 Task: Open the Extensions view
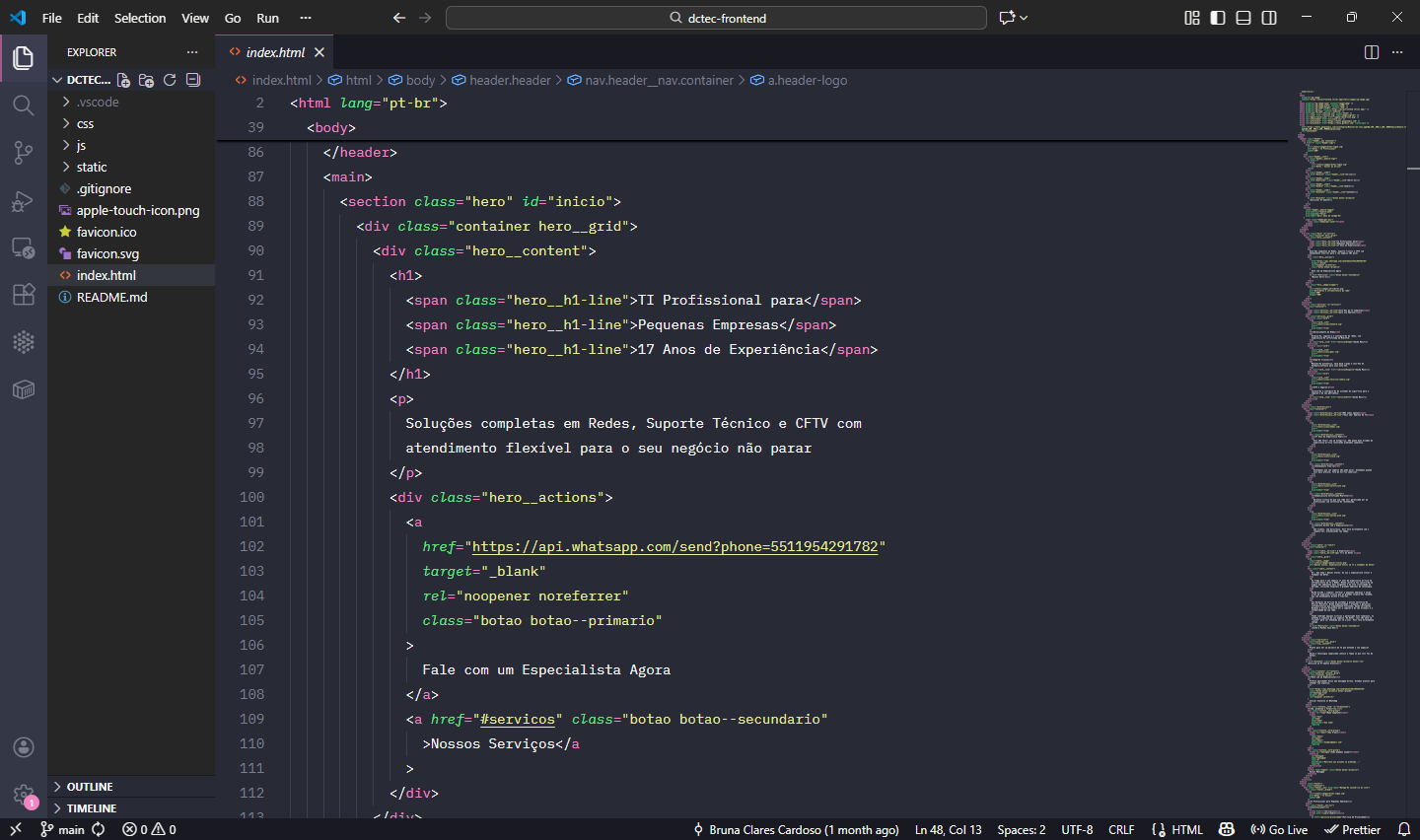point(24,295)
